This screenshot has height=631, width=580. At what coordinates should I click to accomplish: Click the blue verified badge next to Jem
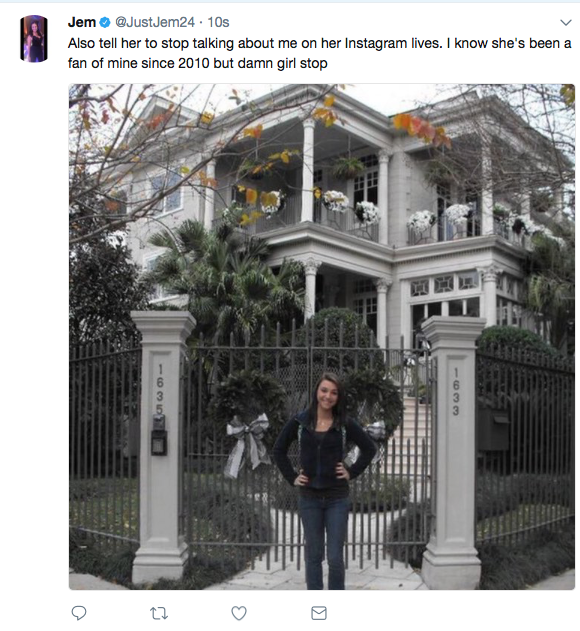coord(105,23)
